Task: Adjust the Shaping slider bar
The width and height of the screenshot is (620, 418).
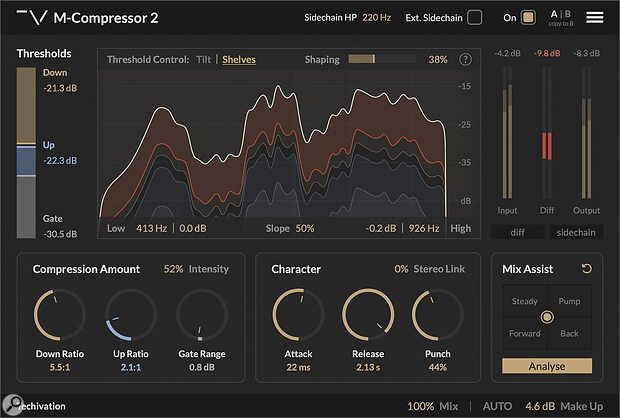Action: pos(382,59)
